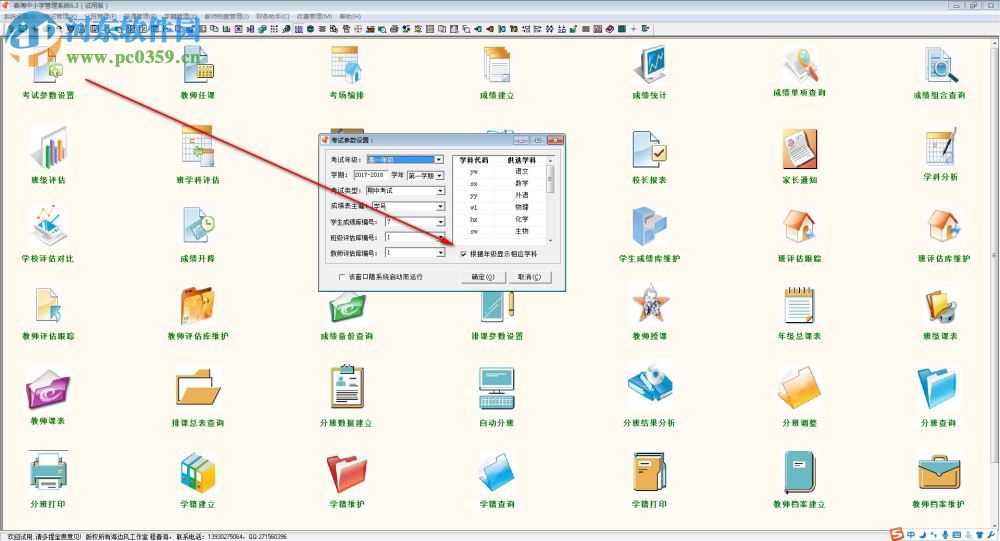
Task: Open the 分班查询 blue folder icon
Action: [x=938, y=389]
